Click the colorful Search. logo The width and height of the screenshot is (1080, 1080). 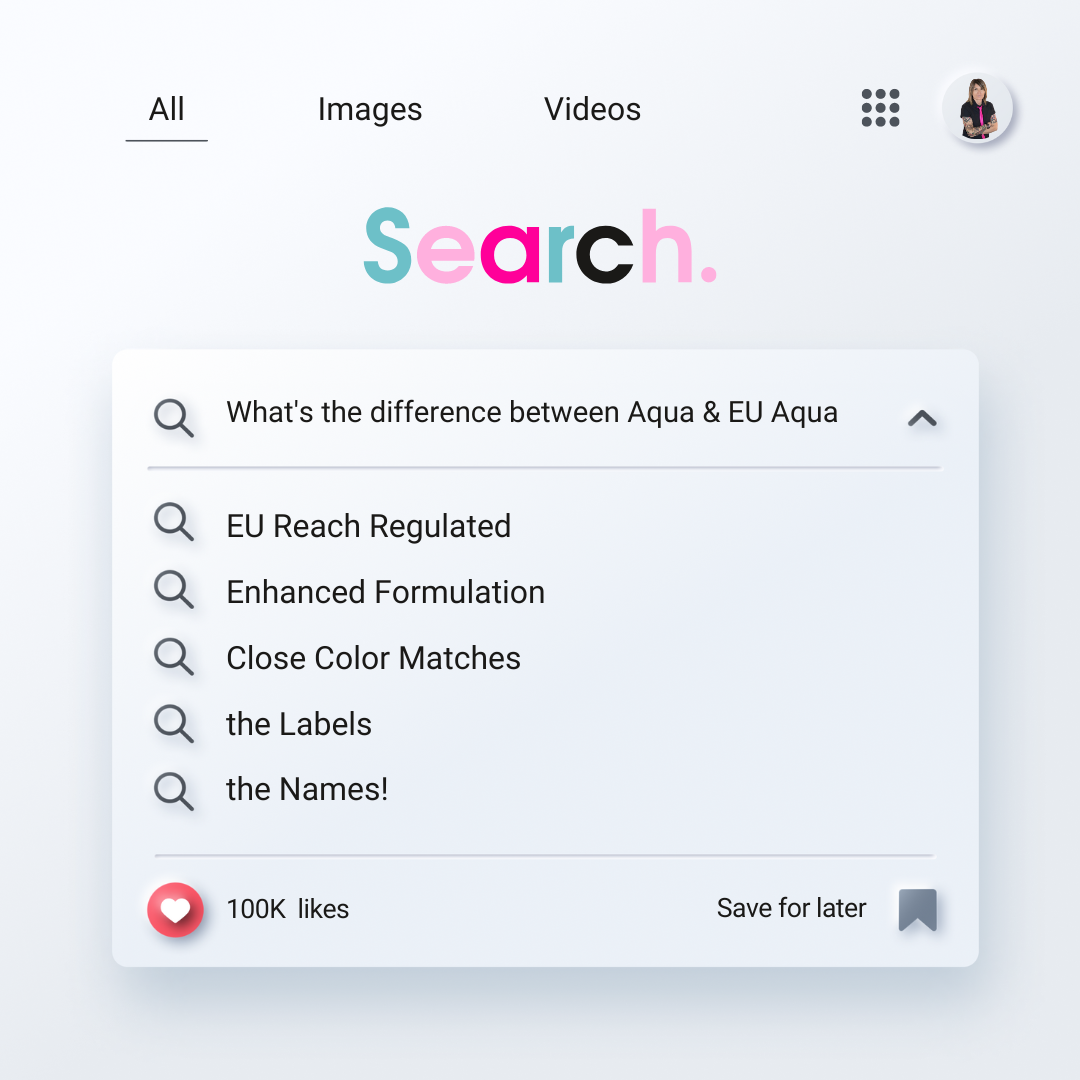[540, 247]
